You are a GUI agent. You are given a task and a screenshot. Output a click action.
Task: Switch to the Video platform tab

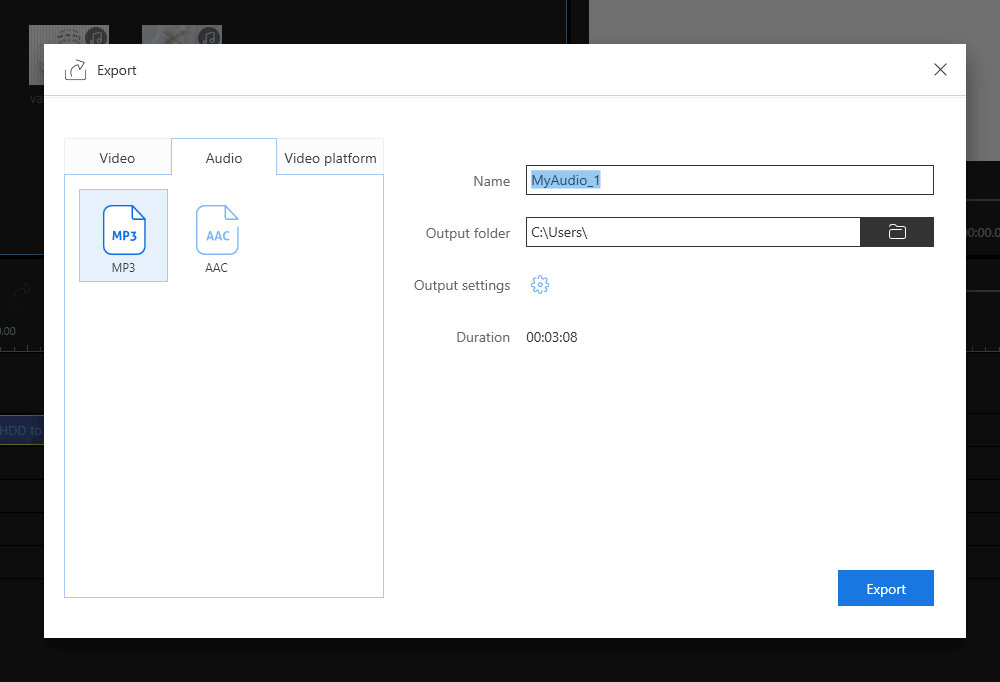pos(330,157)
